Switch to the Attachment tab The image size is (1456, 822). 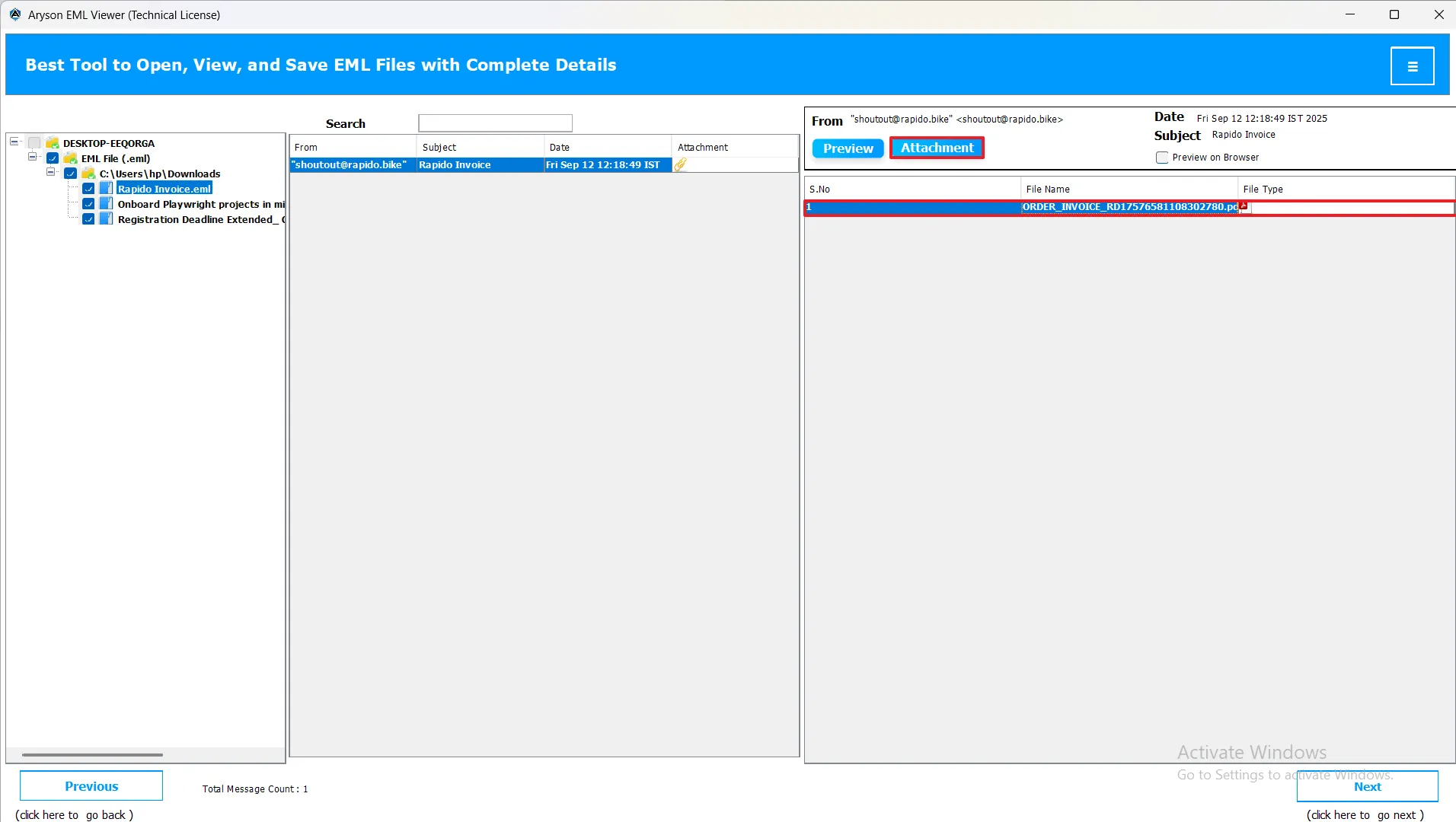click(x=937, y=148)
